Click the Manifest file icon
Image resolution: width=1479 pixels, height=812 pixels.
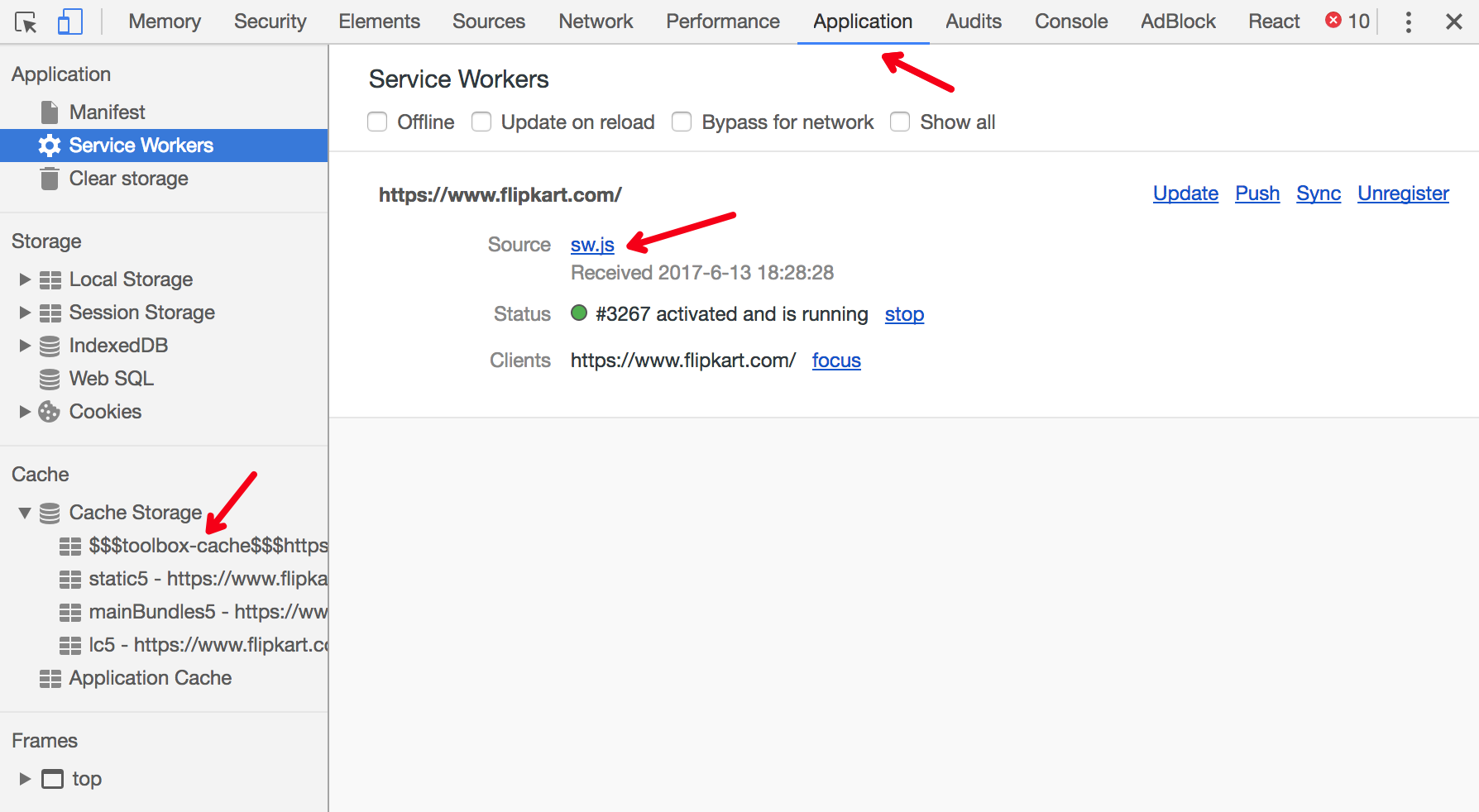[x=50, y=112]
